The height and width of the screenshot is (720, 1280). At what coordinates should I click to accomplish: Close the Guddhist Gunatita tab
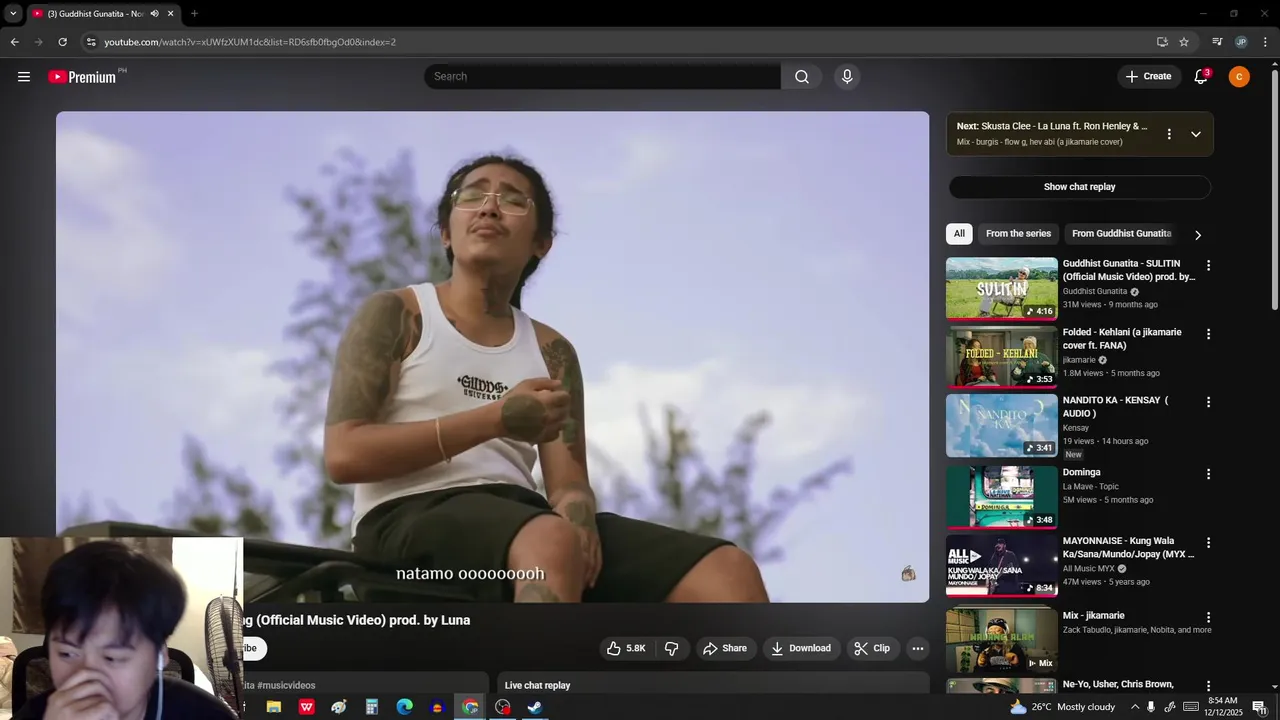coord(170,14)
